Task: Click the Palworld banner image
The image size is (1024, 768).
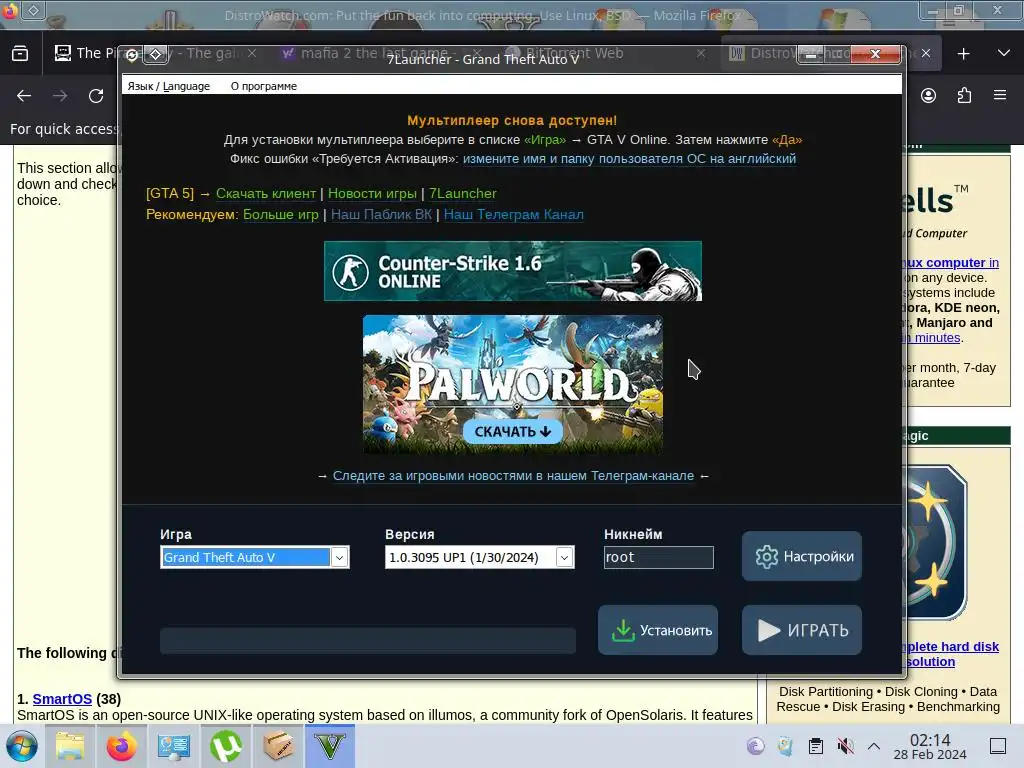Action: 513,384
